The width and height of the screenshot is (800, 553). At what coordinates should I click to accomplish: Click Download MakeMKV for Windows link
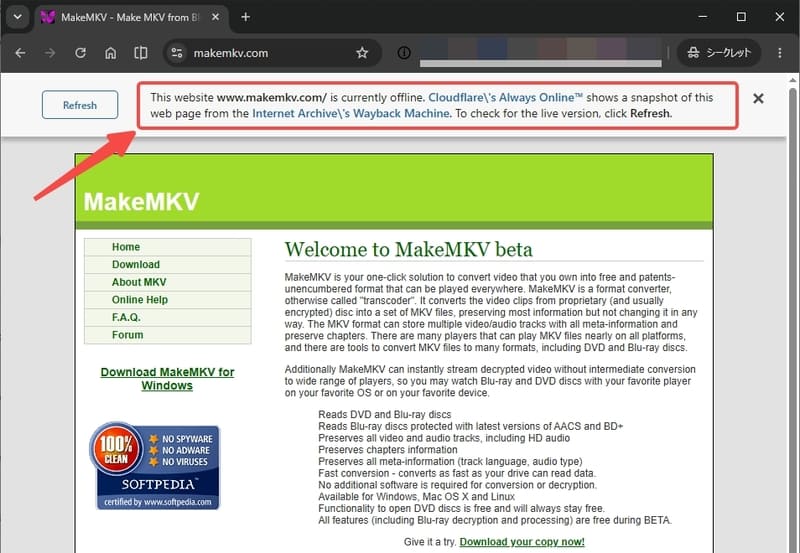pos(167,379)
